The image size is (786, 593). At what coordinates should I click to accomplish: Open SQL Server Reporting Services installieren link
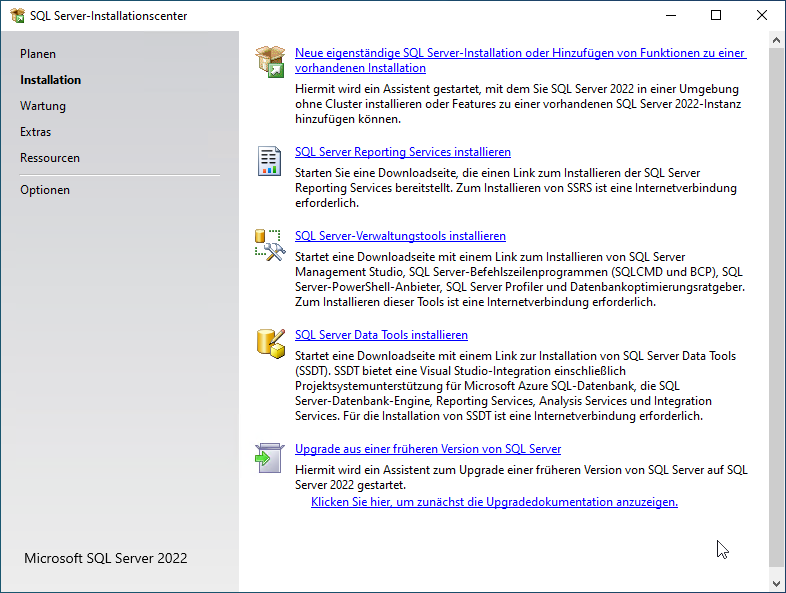click(x=403, y=152)
